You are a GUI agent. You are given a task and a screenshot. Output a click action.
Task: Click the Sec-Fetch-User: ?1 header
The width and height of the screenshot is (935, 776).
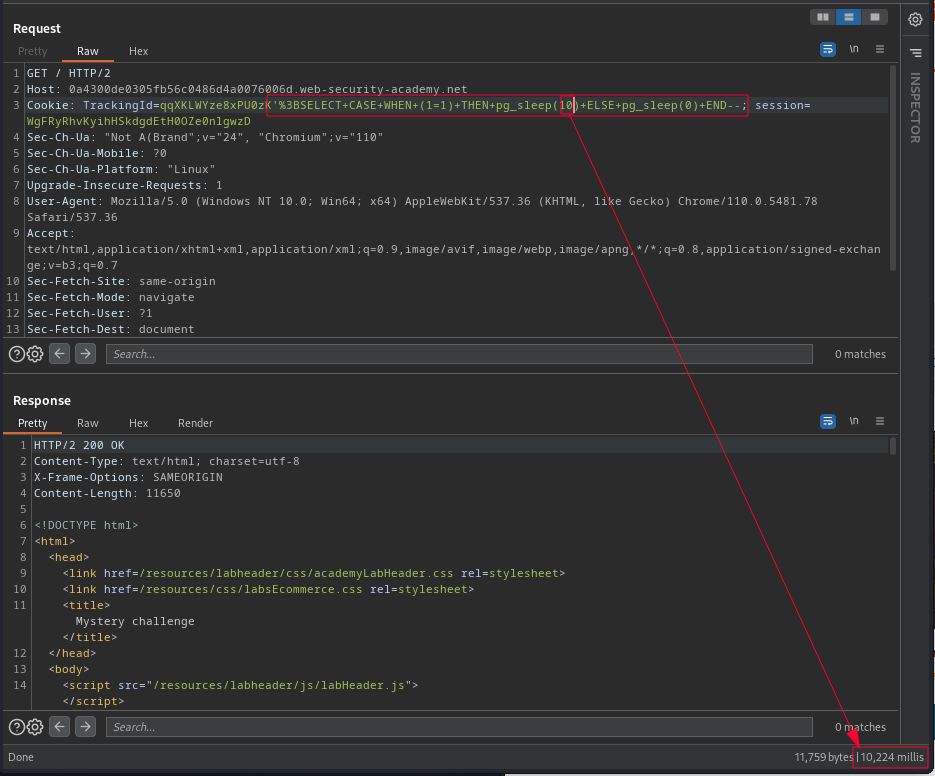pyautogui.click(x=89, y=313)
